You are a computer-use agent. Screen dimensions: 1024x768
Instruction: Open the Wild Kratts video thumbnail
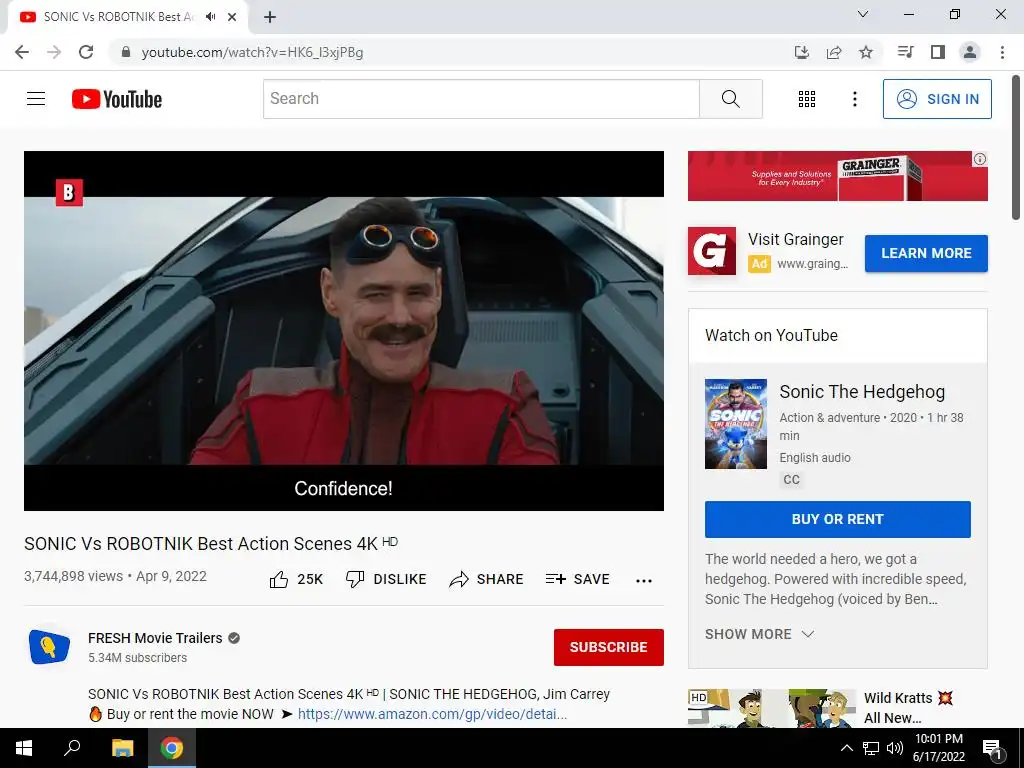coord(772,708)
